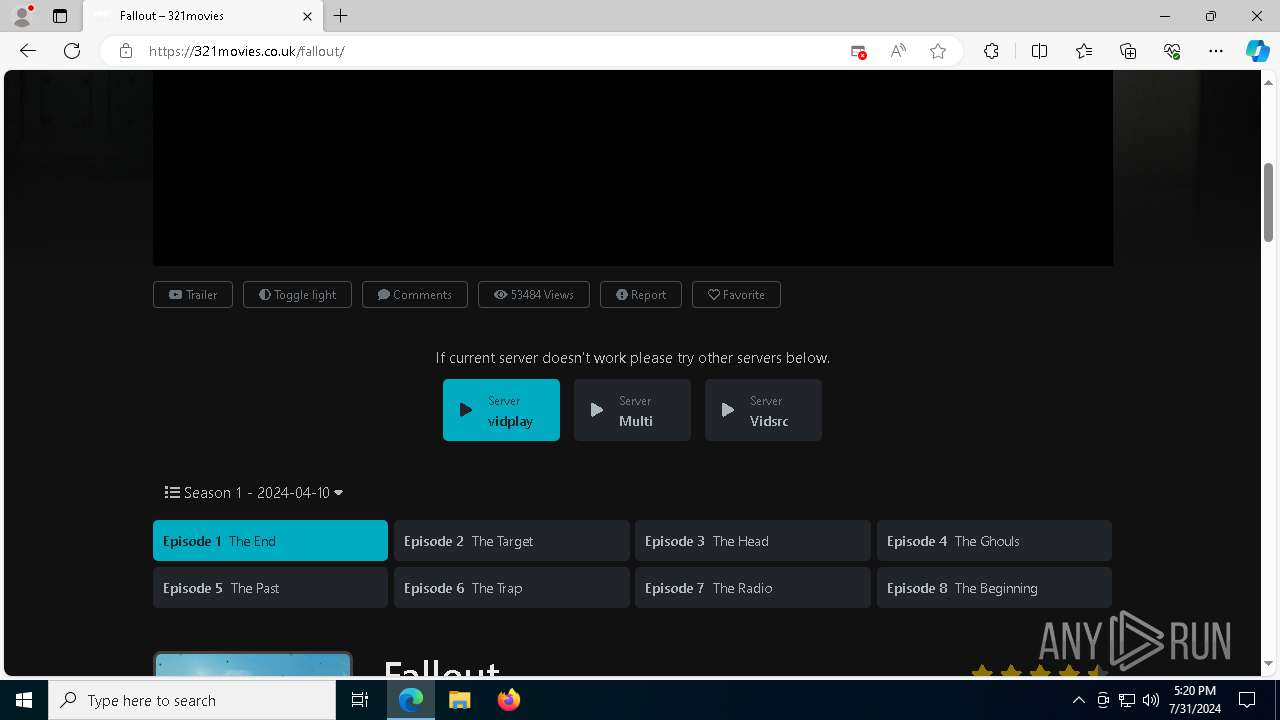
Task: Show hidden system tray icons
Action: point(1078,700)
